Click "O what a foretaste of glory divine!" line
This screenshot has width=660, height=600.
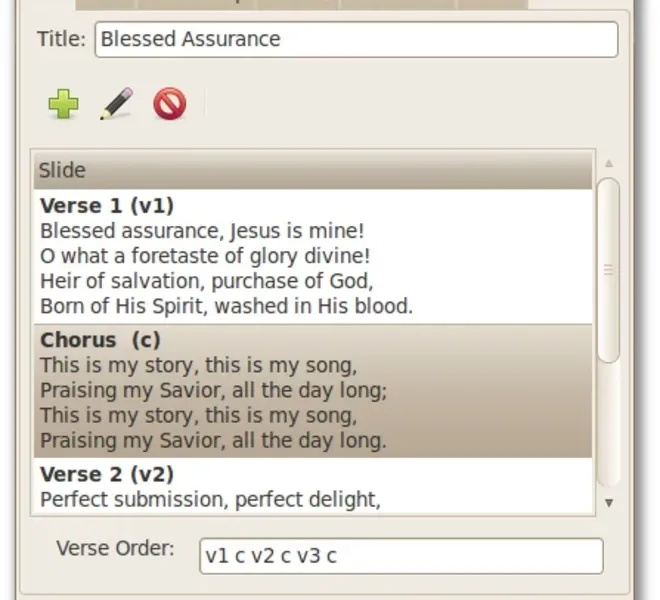pyautogui.click(x=205, y=256)
